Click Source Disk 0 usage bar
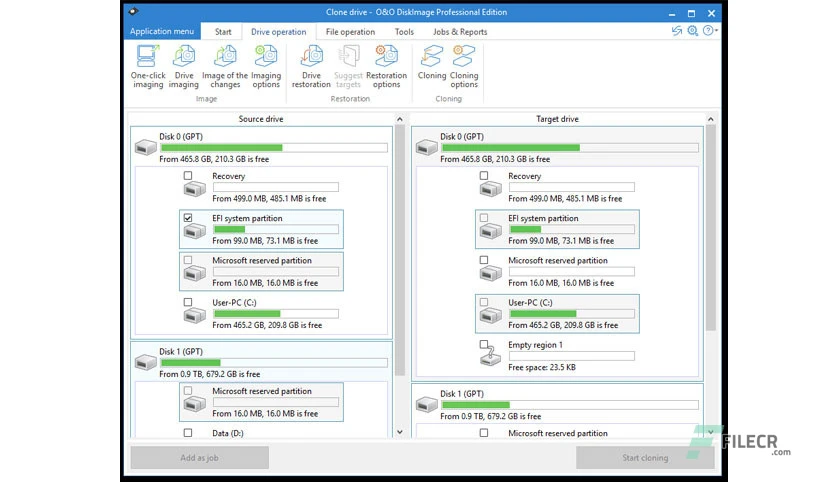Viewport: 836px width, 484px height. 274,148
